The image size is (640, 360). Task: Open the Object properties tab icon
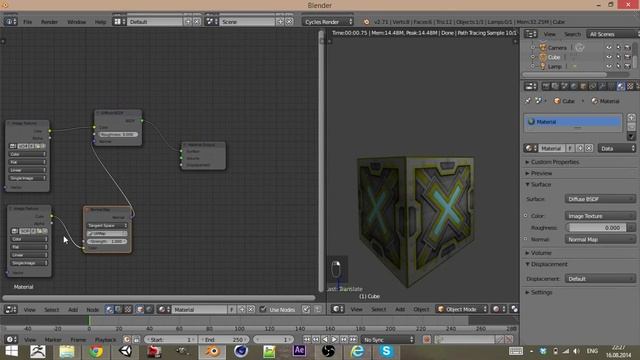[x=583, y=86]
